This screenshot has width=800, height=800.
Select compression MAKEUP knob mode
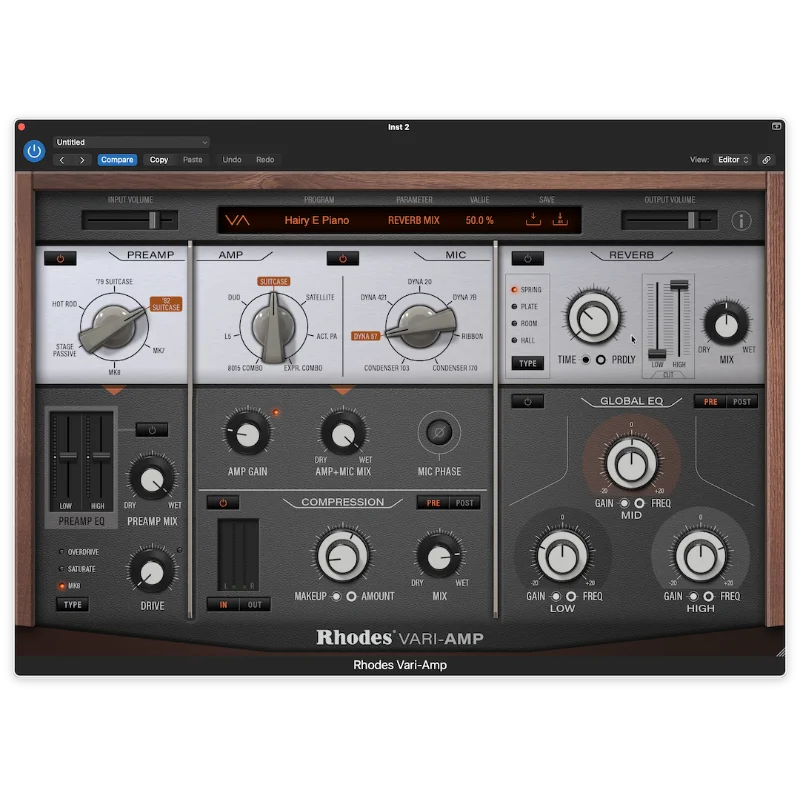(x=336, y=596)
